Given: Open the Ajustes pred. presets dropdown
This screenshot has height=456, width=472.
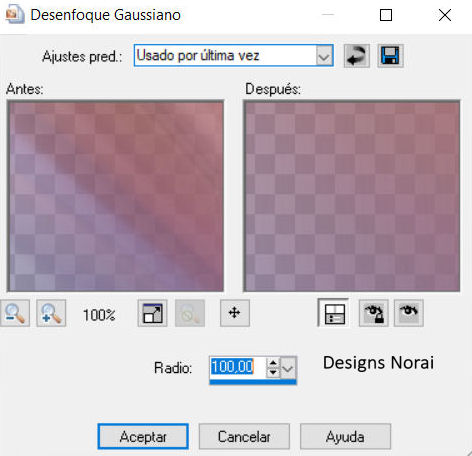Looking at the screenshot, I should click(324, 56).
